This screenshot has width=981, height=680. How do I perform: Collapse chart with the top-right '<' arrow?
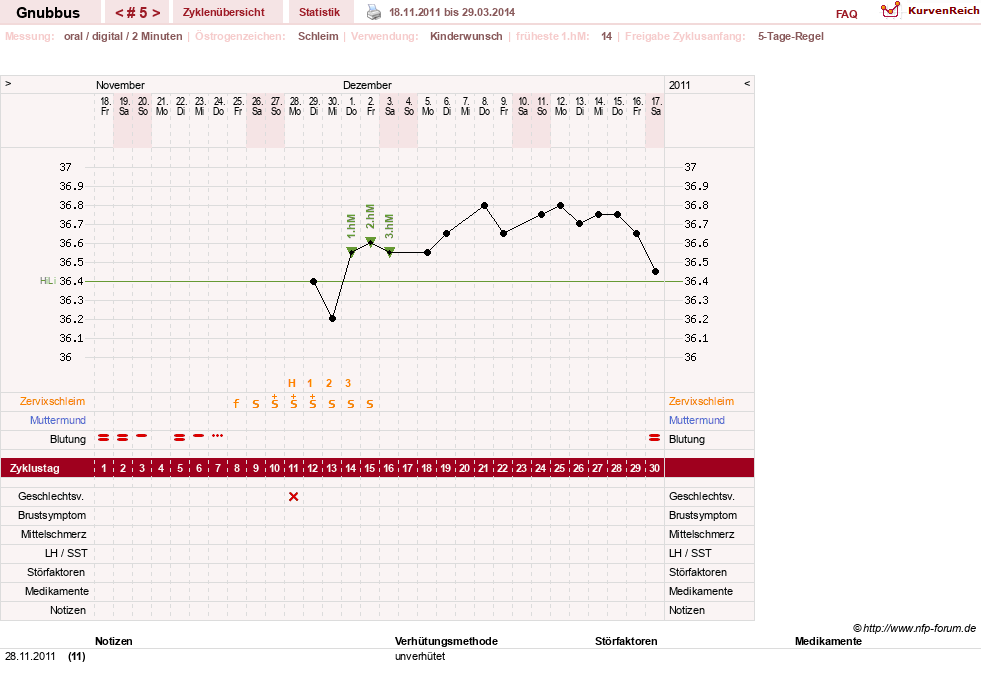(747, 83)
